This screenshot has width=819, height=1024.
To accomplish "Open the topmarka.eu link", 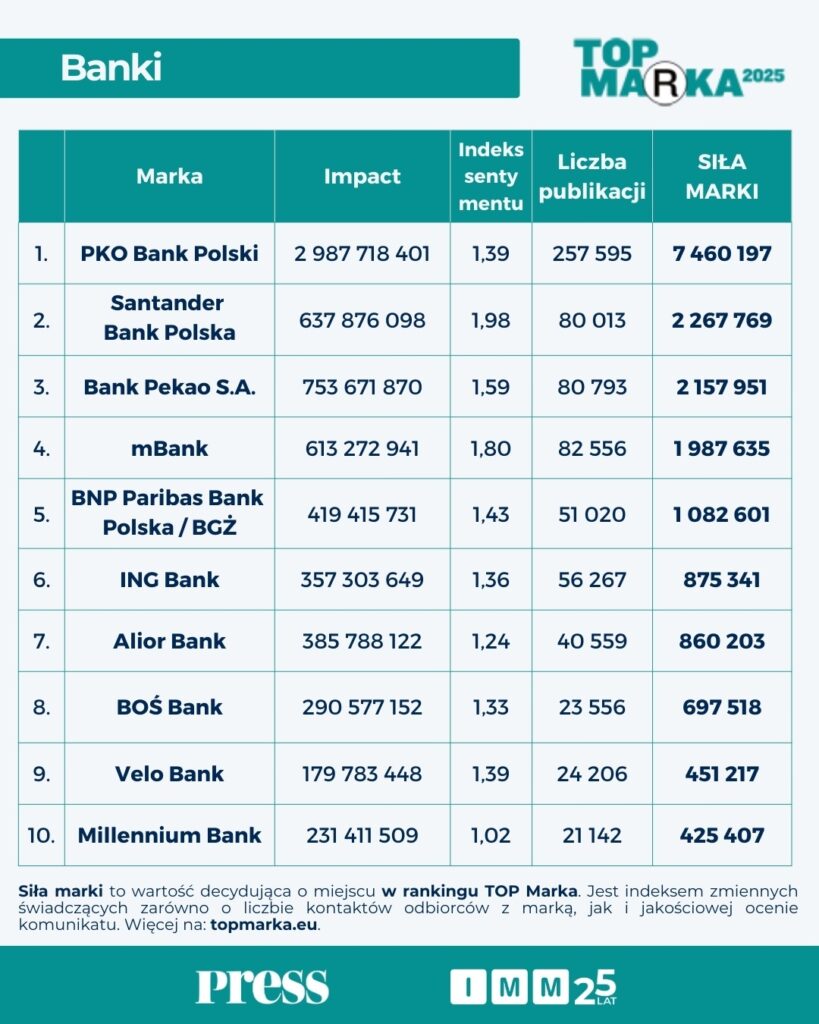I will pyautogui.click(x=264, y=925).
